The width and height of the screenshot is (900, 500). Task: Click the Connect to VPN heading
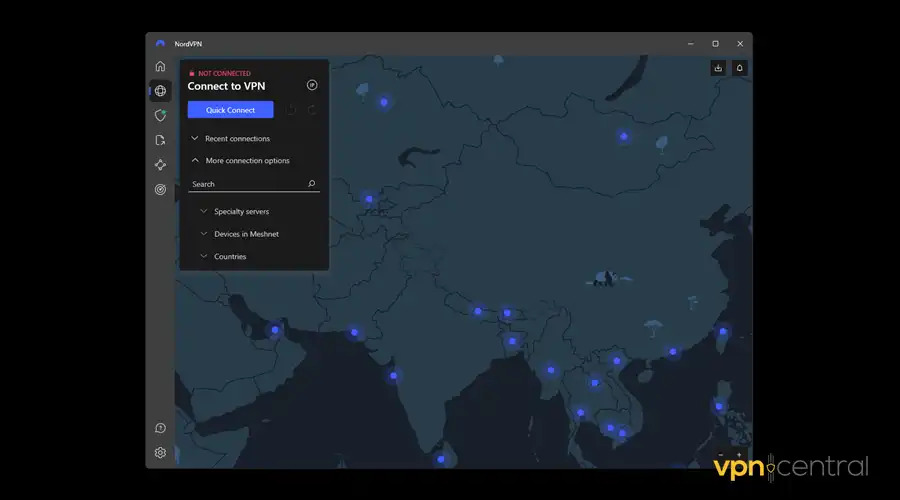click(226, 86)
